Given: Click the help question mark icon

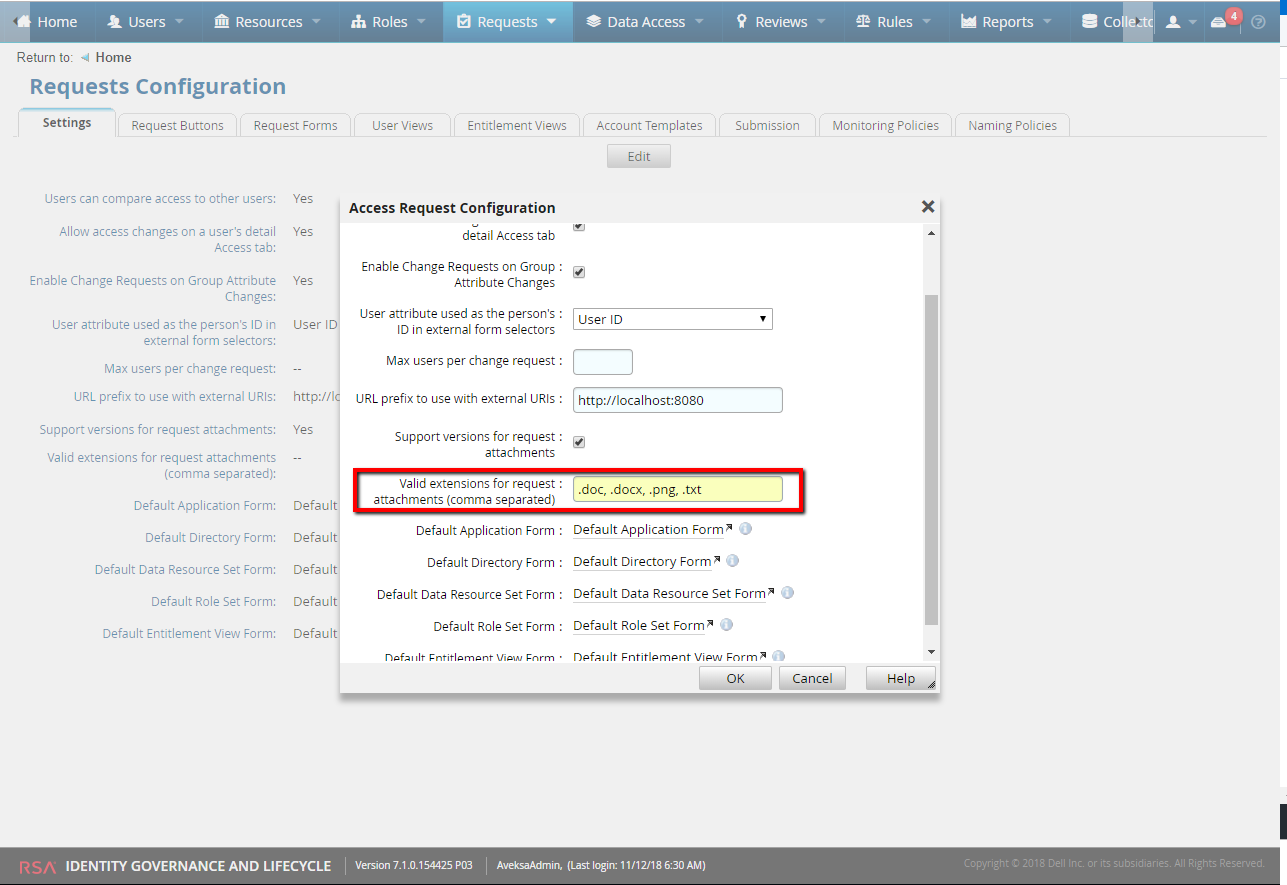Looking at the screenshot, I should coord(1258,21).
